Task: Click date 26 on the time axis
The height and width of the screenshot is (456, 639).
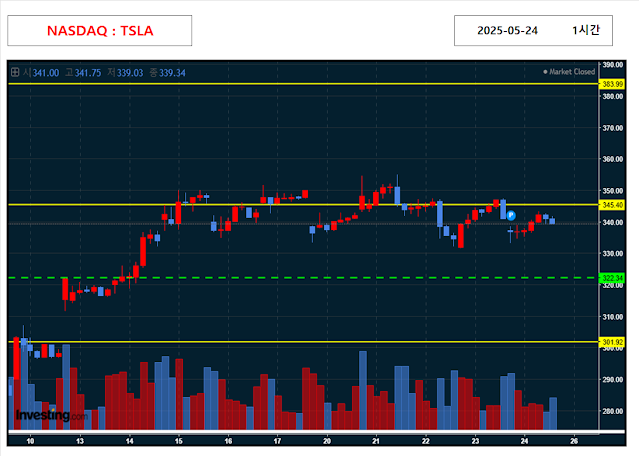Action: click(x=574, y=441)
